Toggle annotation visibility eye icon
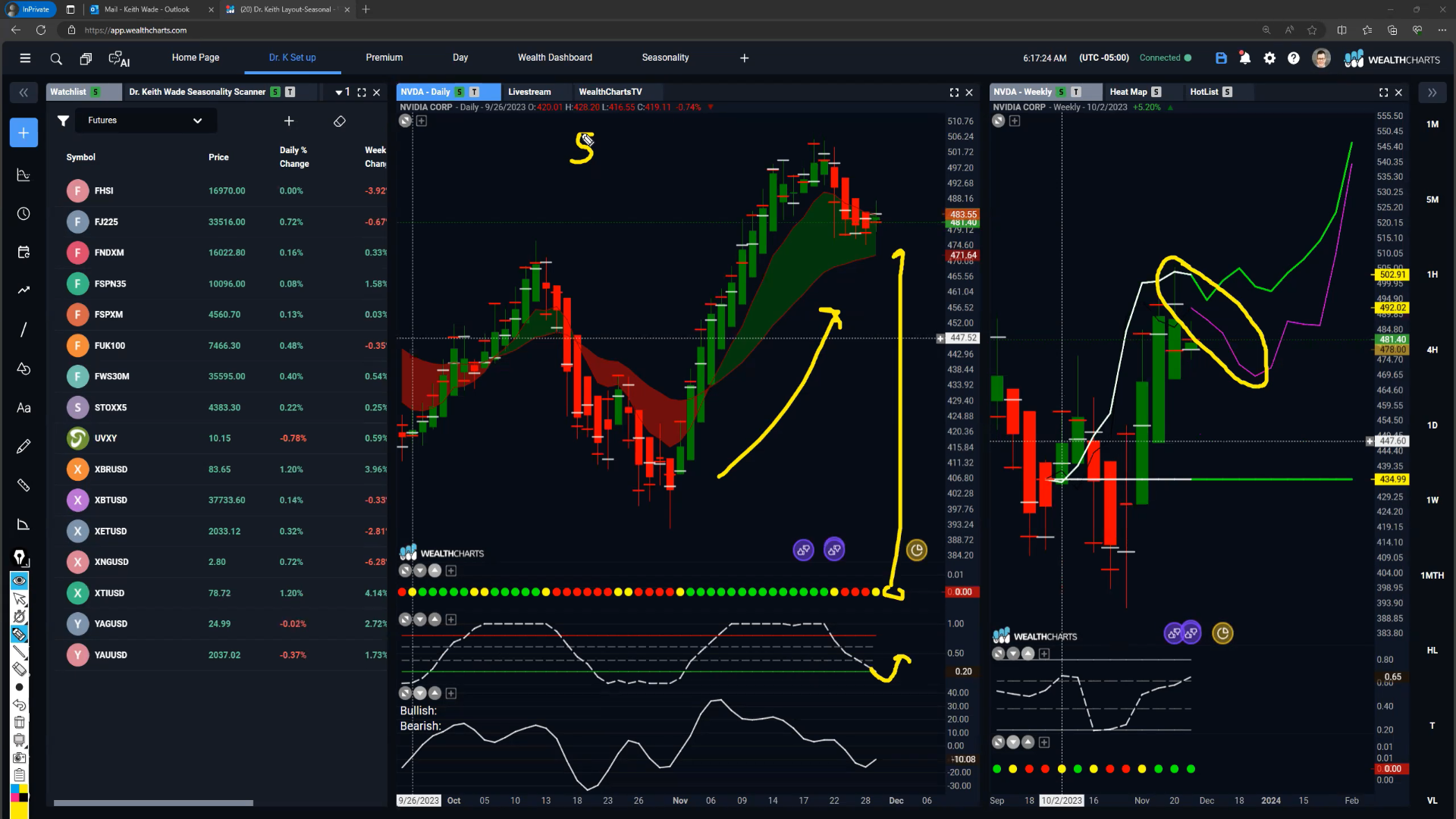The image size is (1456, 819). 20,581
